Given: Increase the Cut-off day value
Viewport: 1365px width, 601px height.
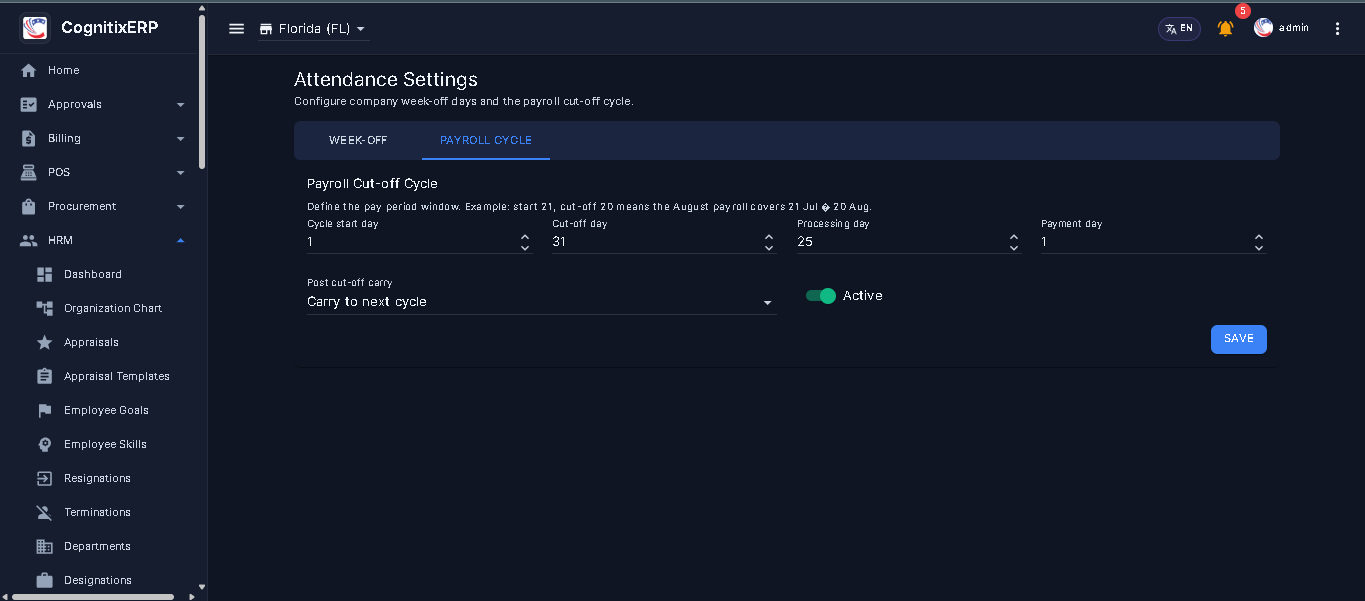Looking at the screenshot, I should pos(769,237).
